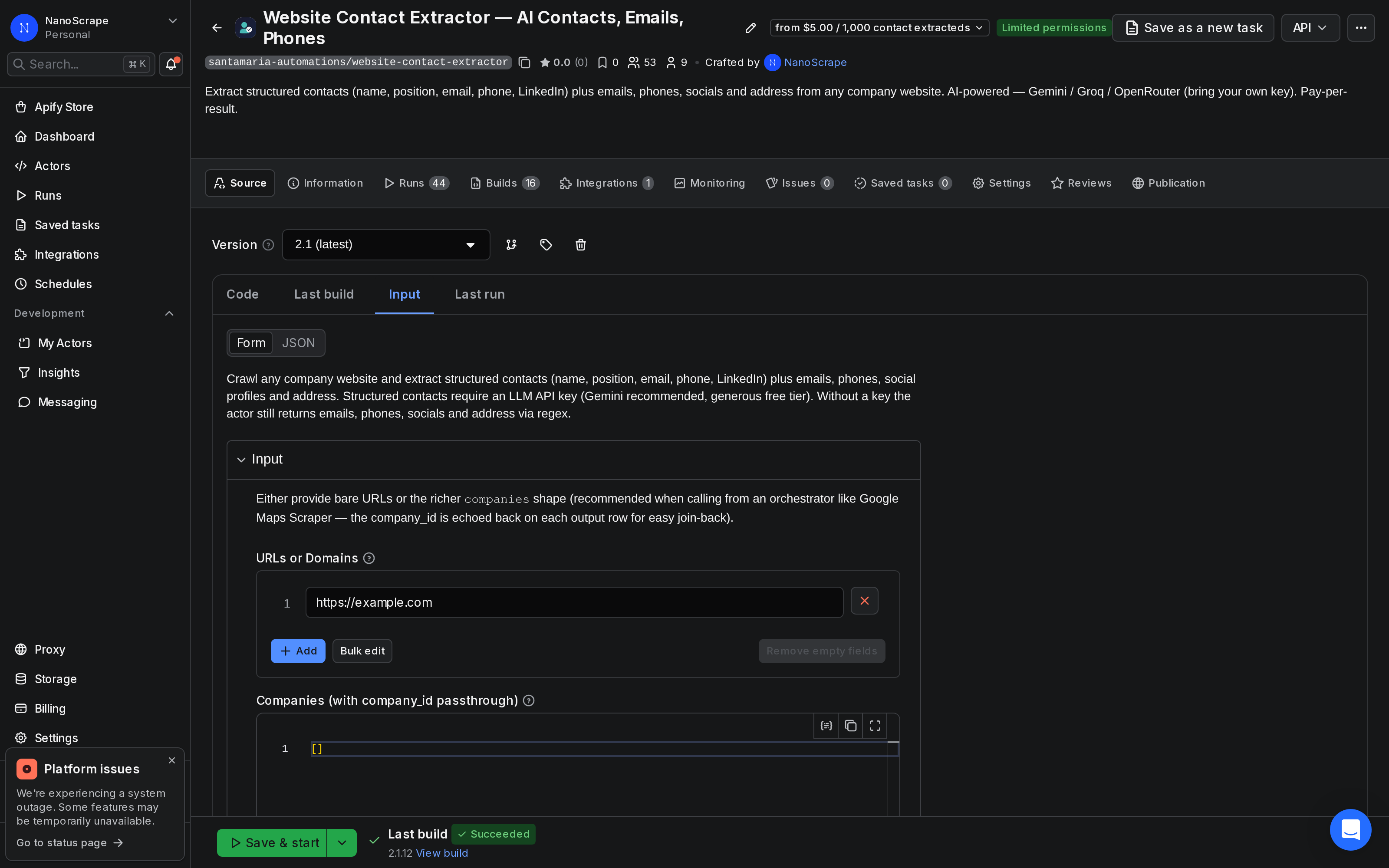Click inside the Companies JSON editor line
1389x868 pixels.
(604, 749)
